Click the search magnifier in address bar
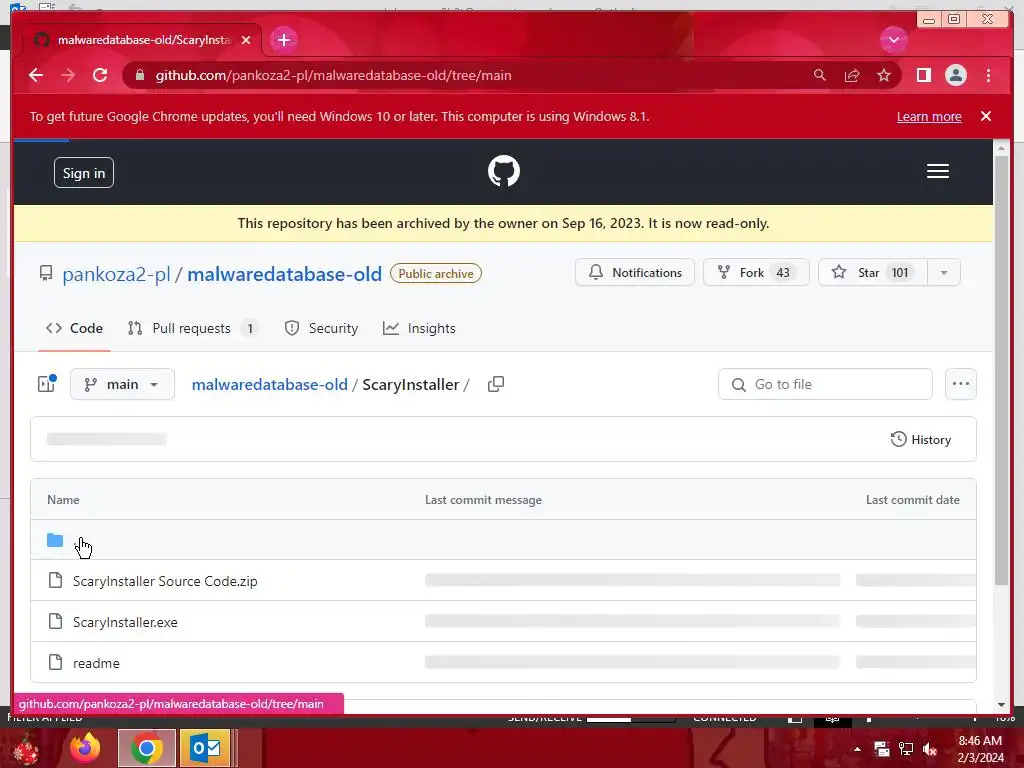1024x768 pixels. pos(820,75)
